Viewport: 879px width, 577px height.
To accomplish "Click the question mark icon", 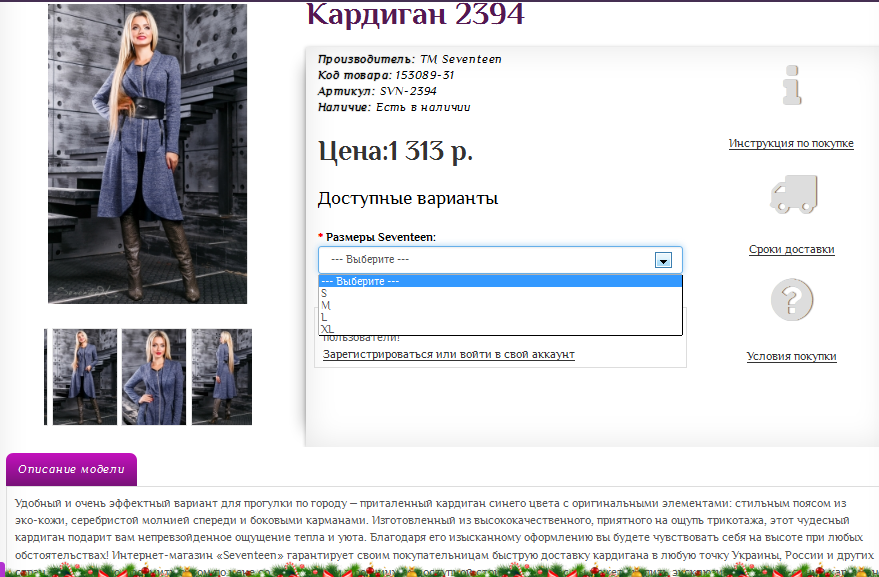I will [x=792, y=299].
